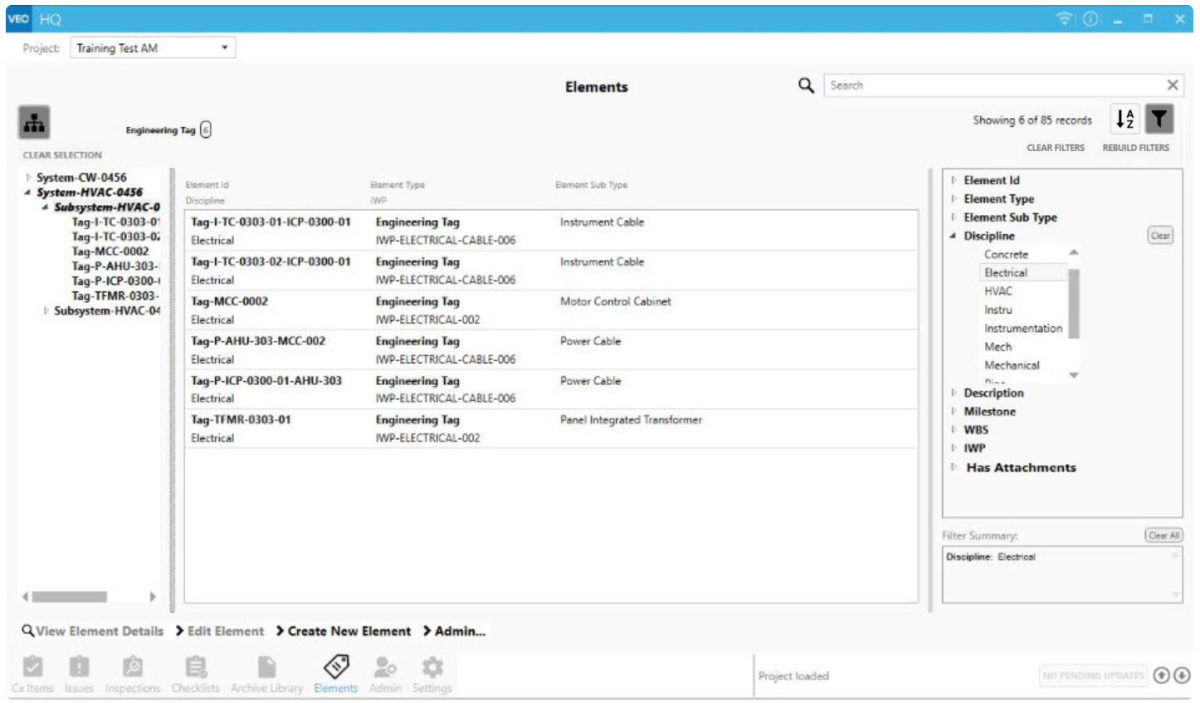Open the Issues module icon
The width and height of the screenshot is (1200, 703).
pyautogui.click(x=79, y=673)
